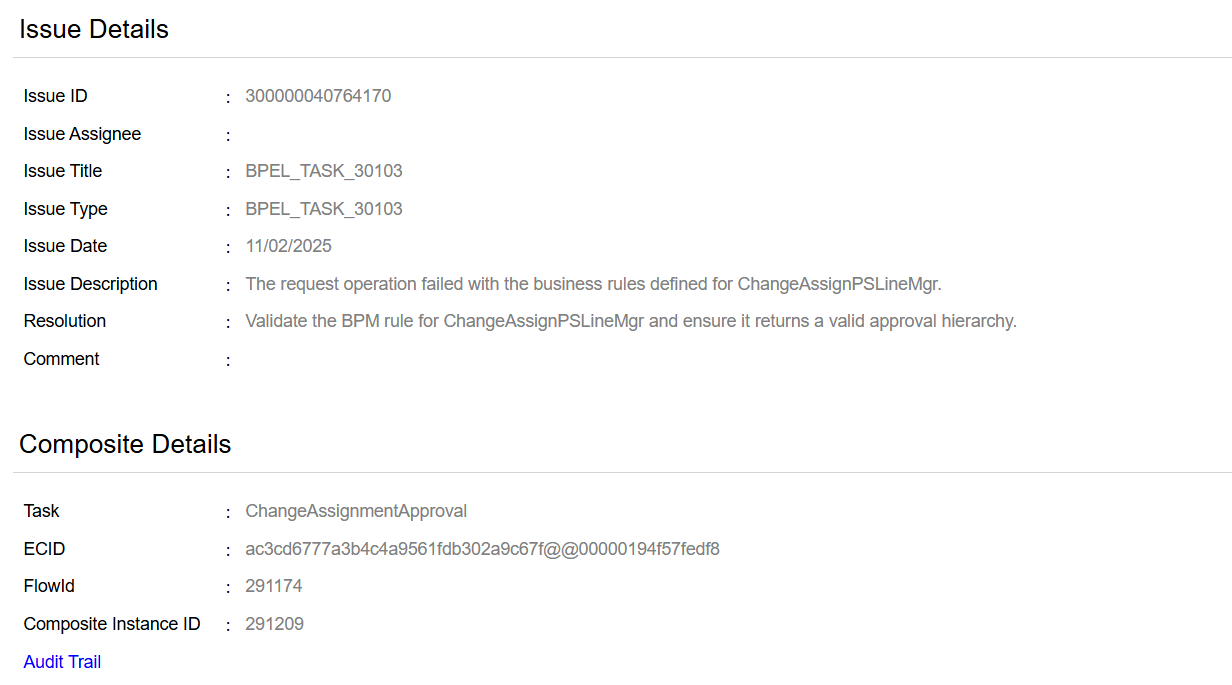
Task: Select the FlowId value 291174
Action: point(273,586)
